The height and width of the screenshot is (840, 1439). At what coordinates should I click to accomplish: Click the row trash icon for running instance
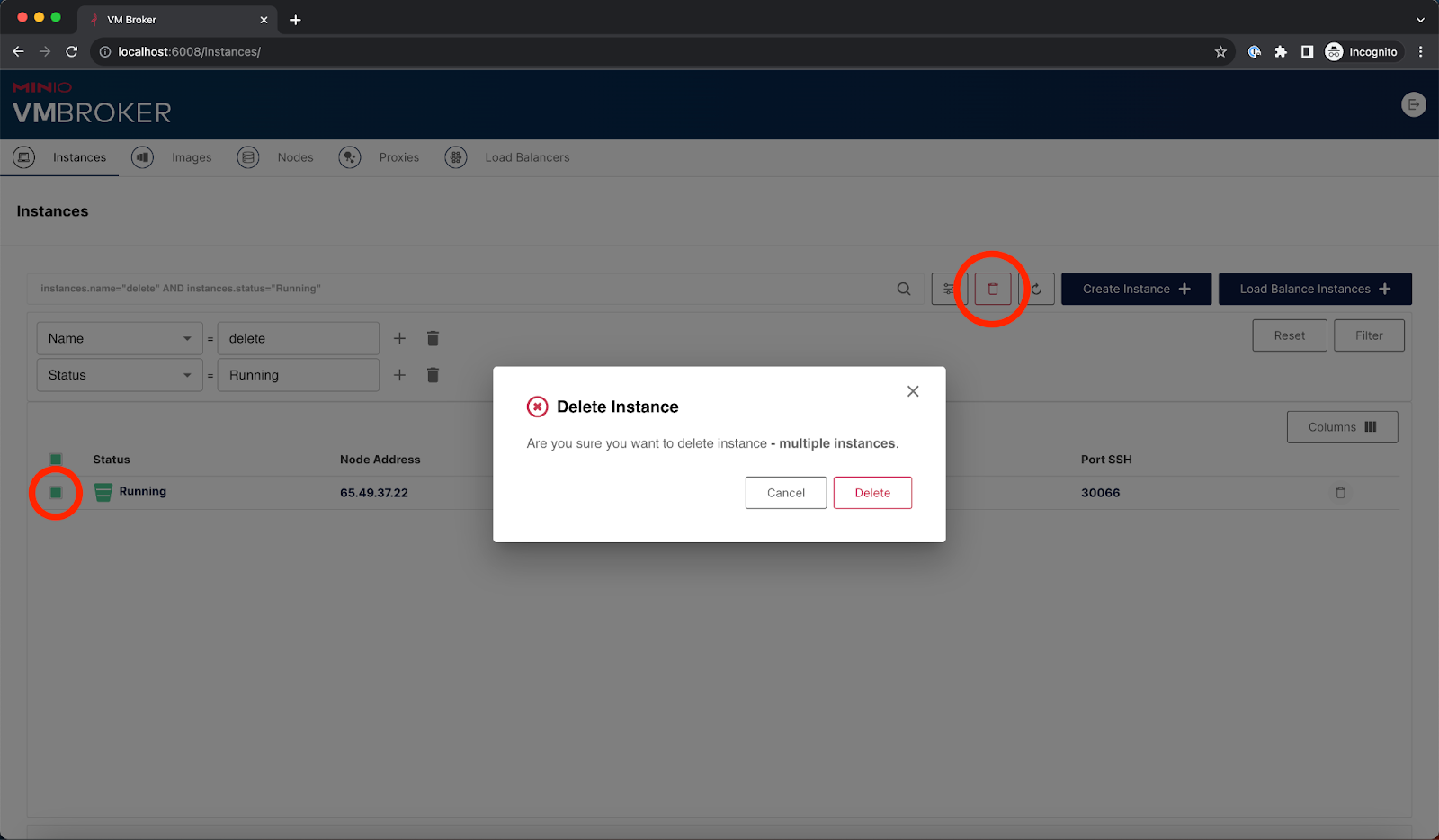pos(1340,493)
